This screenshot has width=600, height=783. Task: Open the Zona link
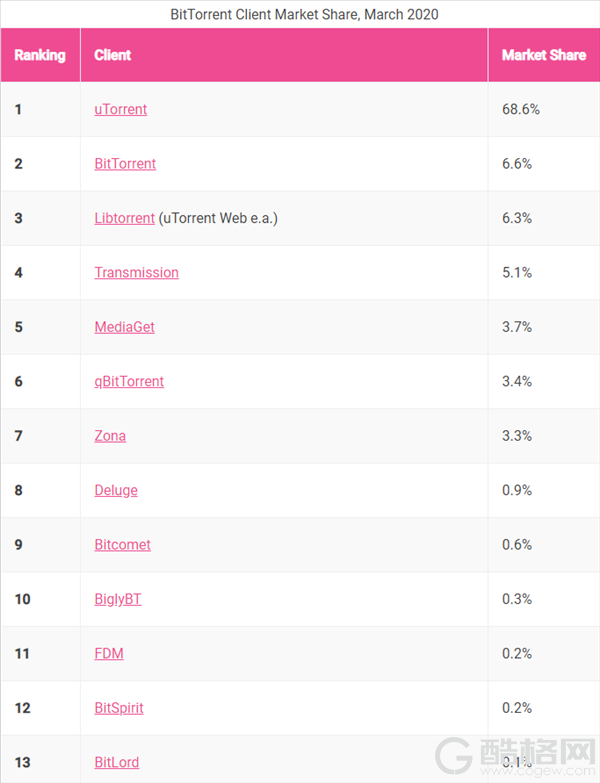(x=110, y=436)
